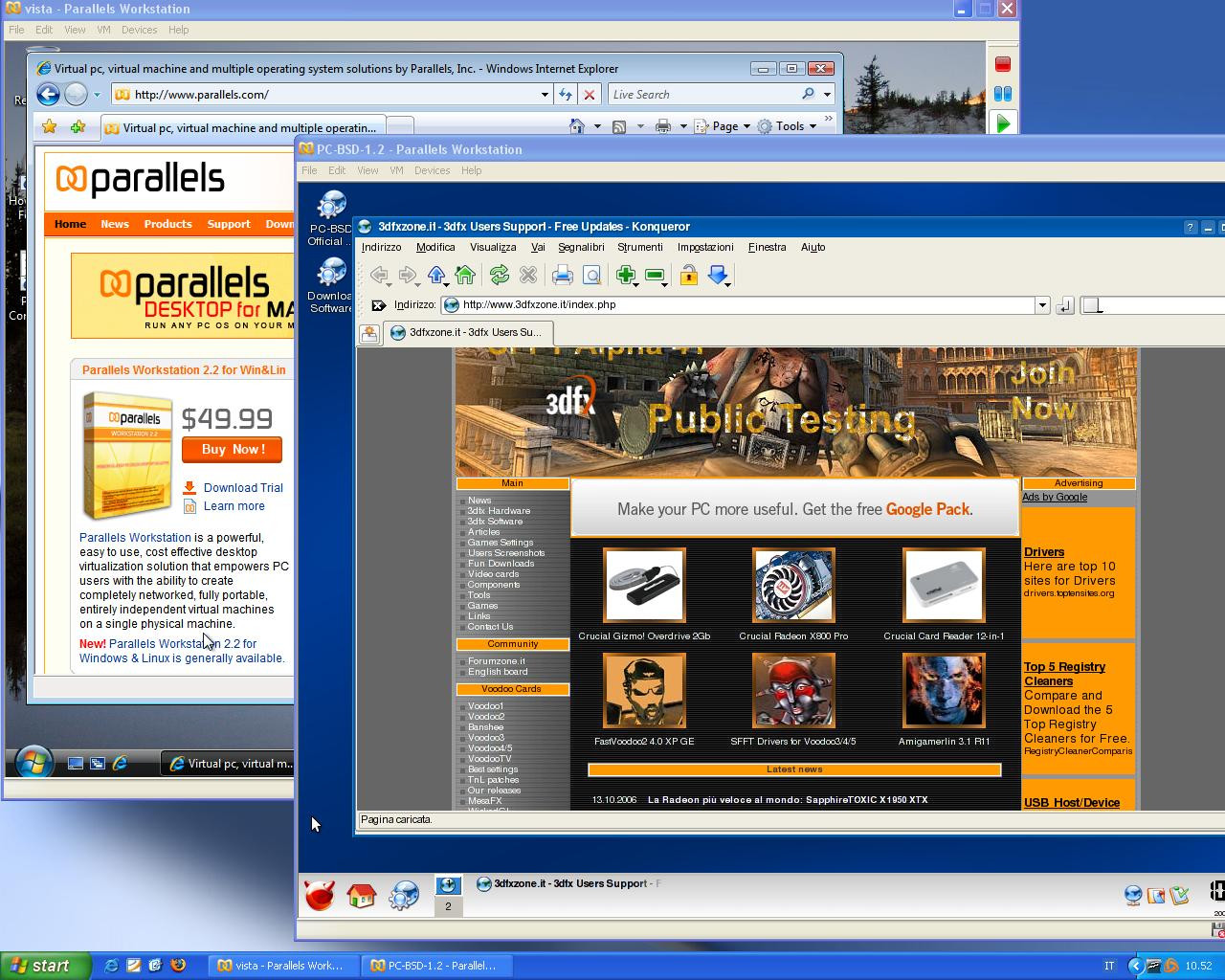Open Konqueror Impostazioni menu
The height and width of the screenshot is (980, 1225).
(705, 247)
